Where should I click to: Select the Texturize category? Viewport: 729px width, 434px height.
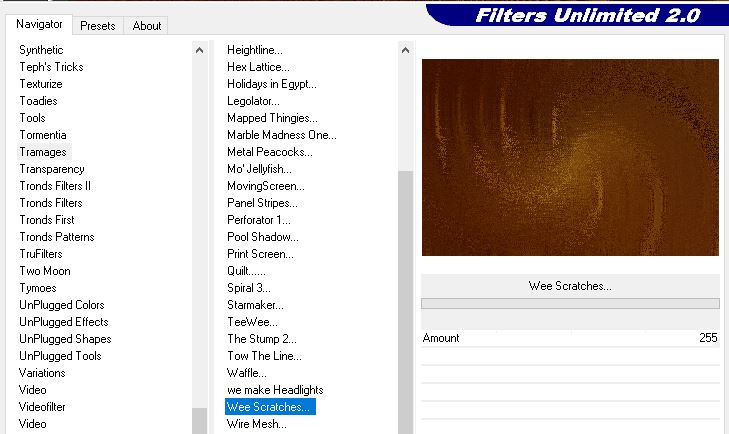pos(40,84)
